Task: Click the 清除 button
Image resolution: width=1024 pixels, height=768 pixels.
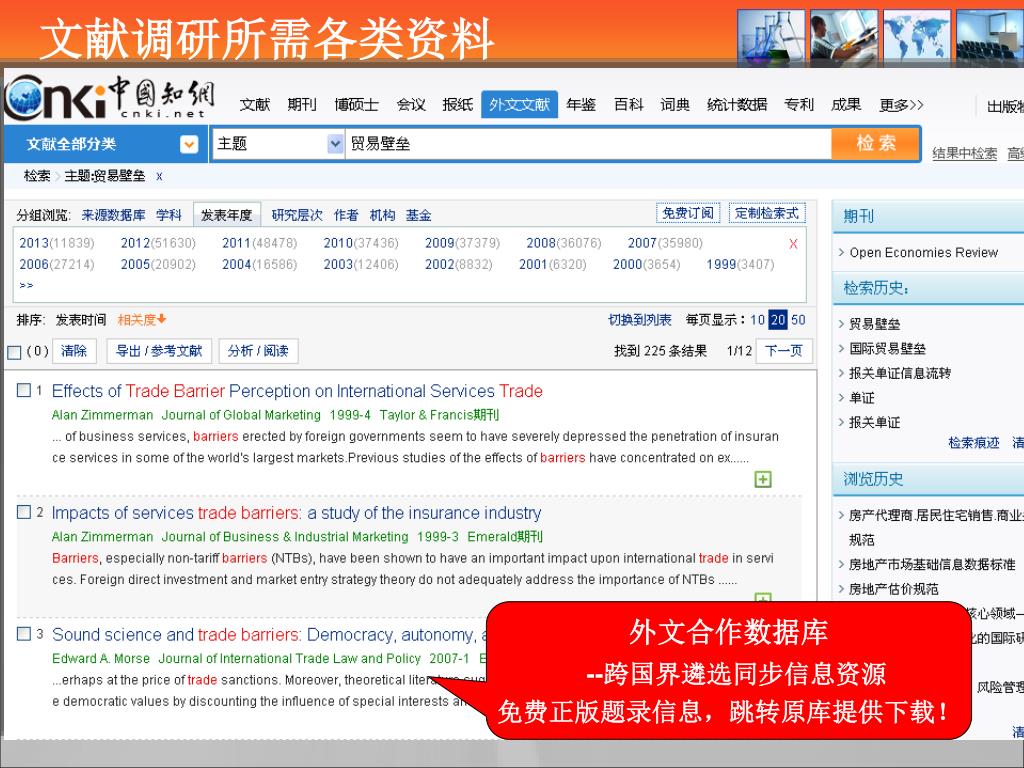Action: click(74, 351)
